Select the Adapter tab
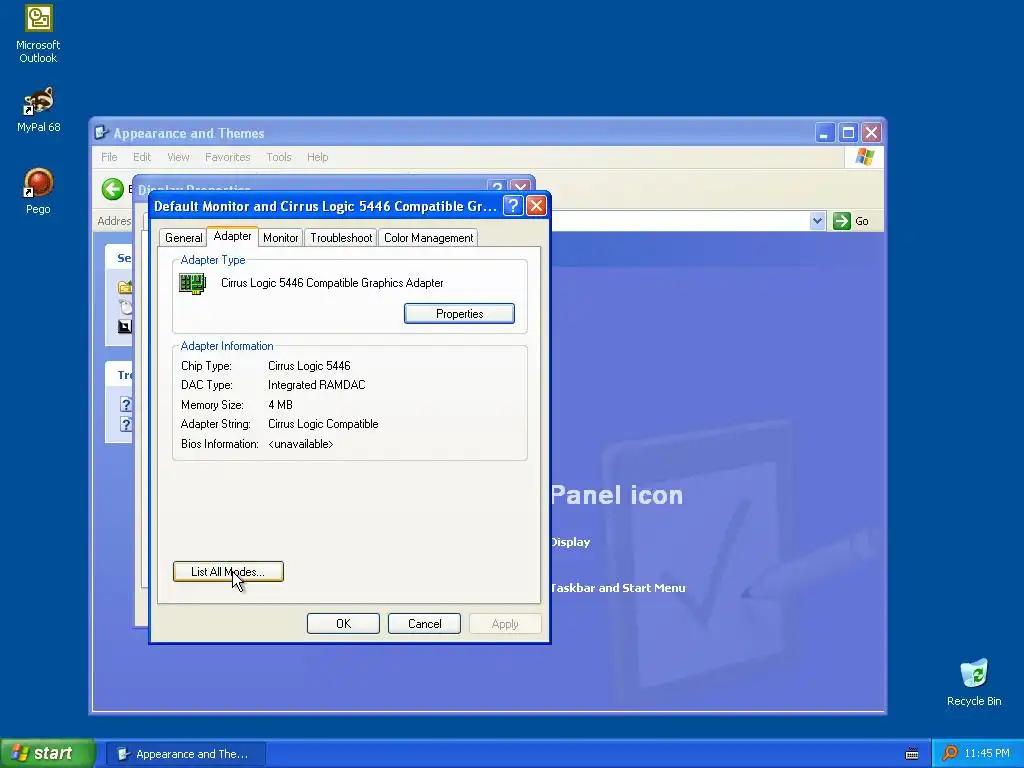The height and width of the screenshot is (768, 1024). pyautogui.click(x=232, y=236)
